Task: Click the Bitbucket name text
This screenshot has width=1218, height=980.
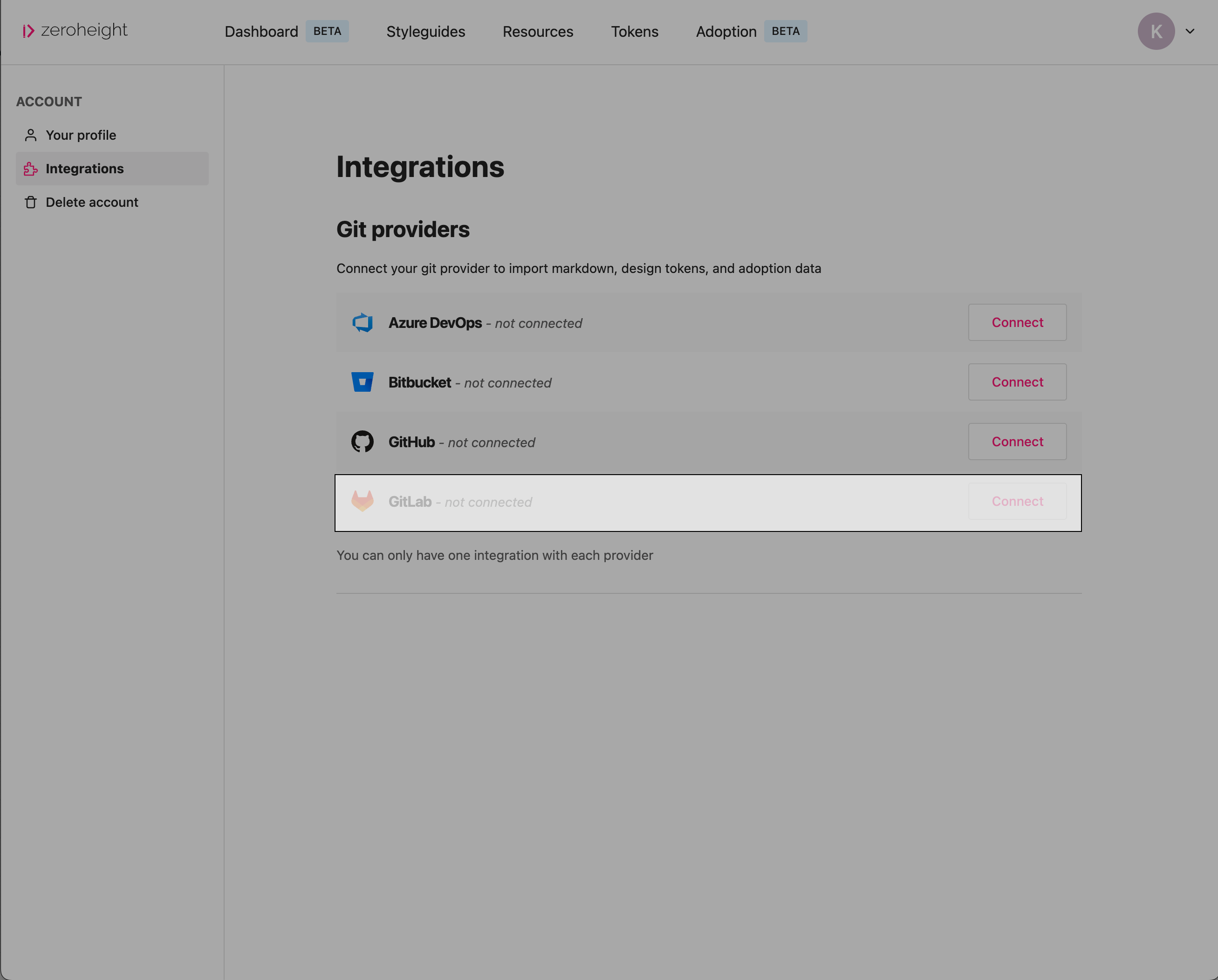Action: (x=420, y=382)
